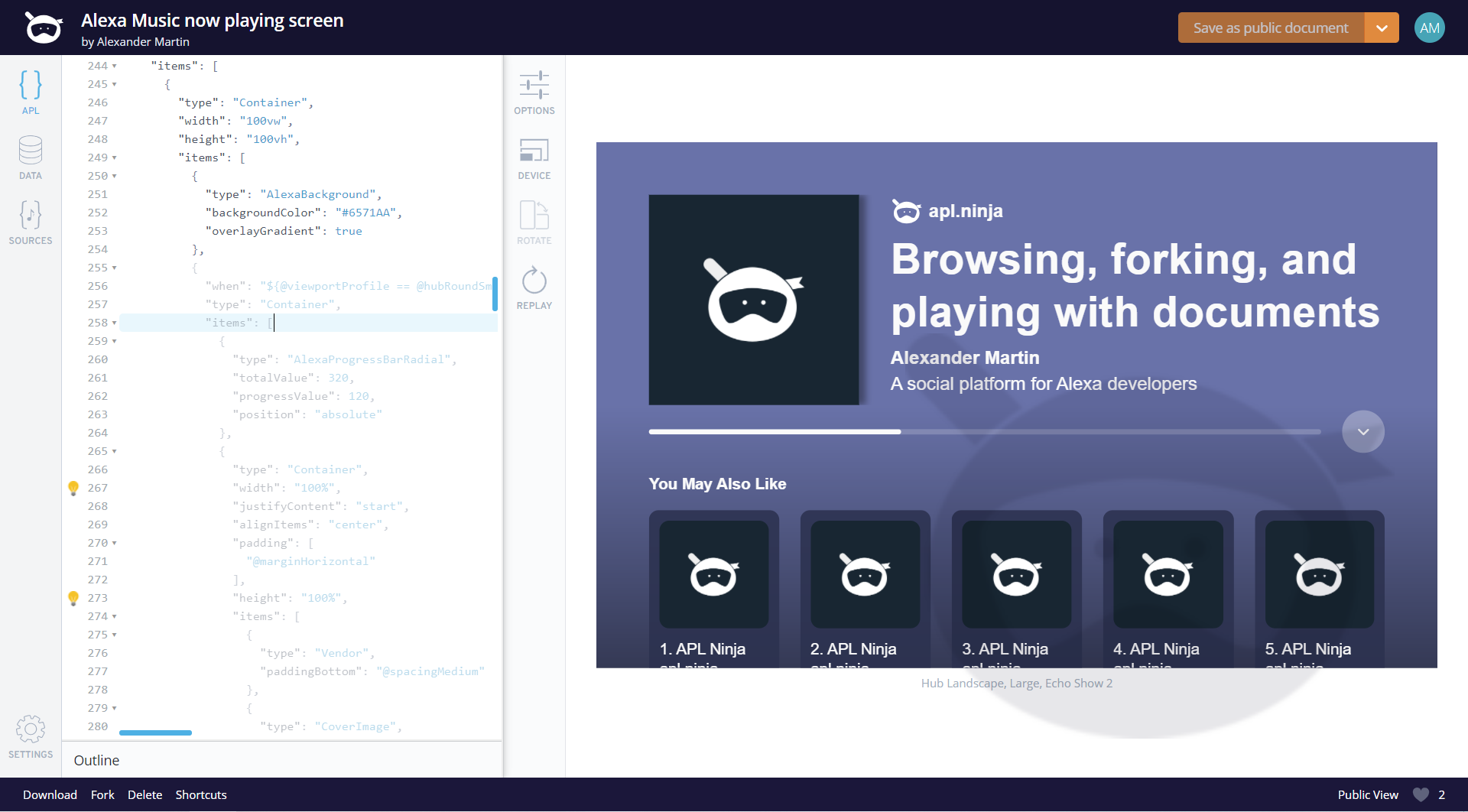Image resolution: width=1468 pixels, height=812 pixels.
Task: Collapse the round chevron button in preview
Action: 1363,432
